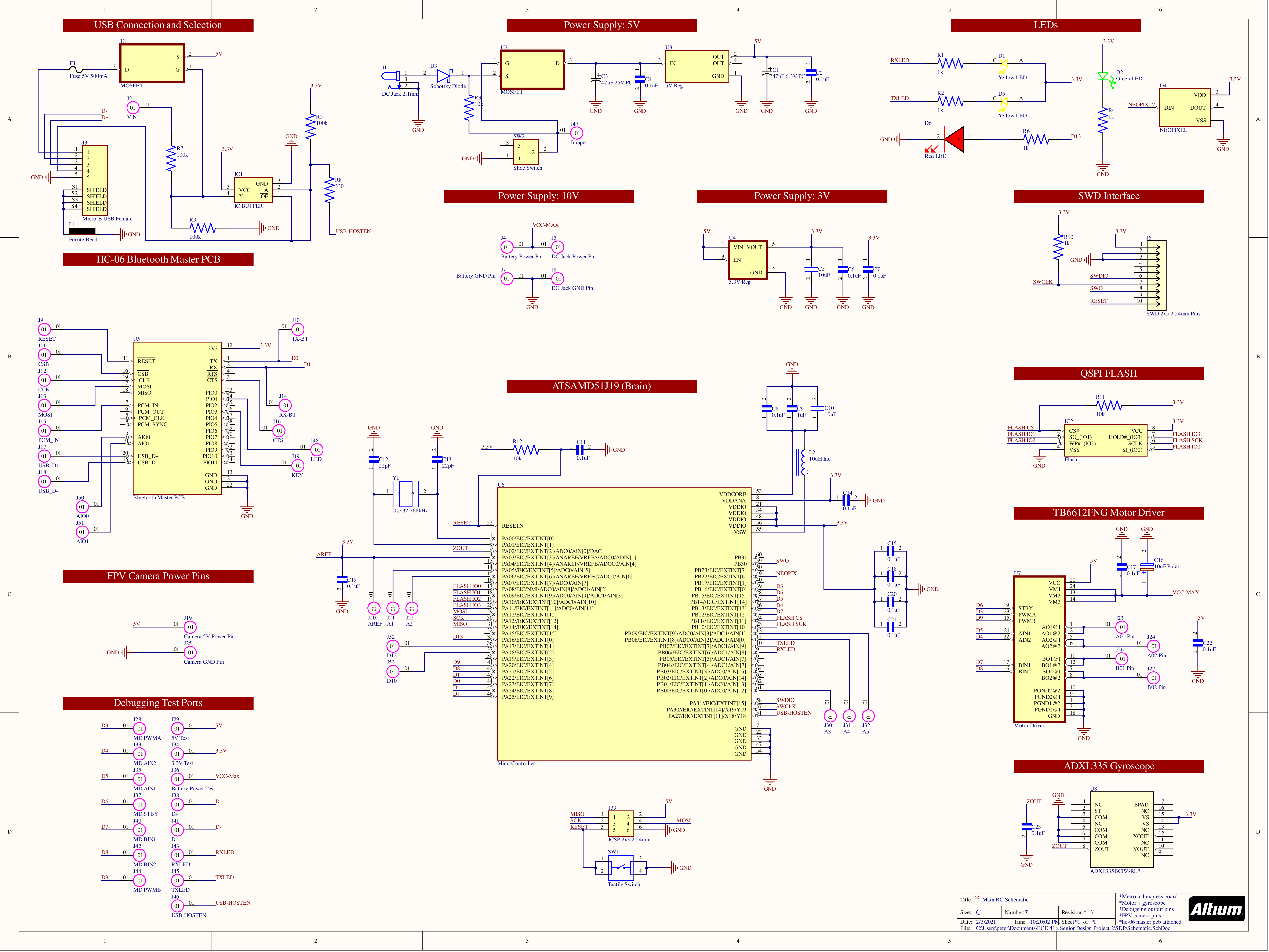Image resolution: width=1269 pixels, height=952 pixels.
Task: Click the VCC-MAX label in 10V supply
Action: click(546, 225)
